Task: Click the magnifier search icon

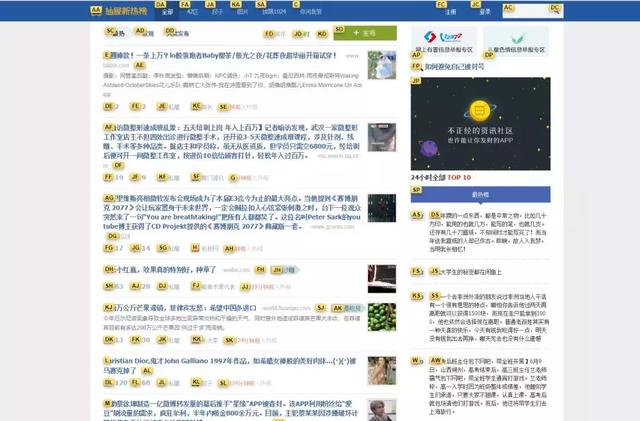Action: 556,11
